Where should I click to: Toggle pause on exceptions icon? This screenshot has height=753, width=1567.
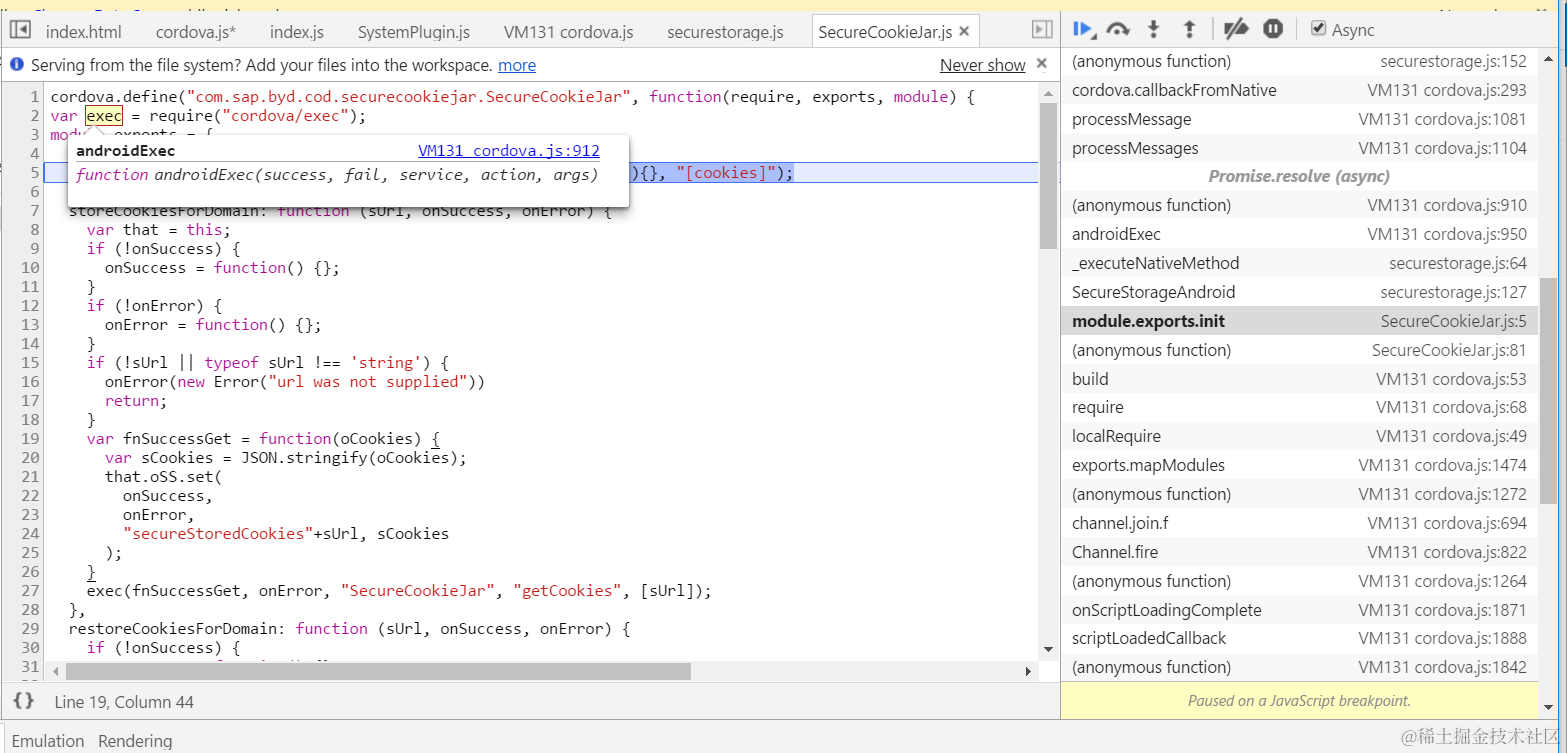[x=1273, y=29]
